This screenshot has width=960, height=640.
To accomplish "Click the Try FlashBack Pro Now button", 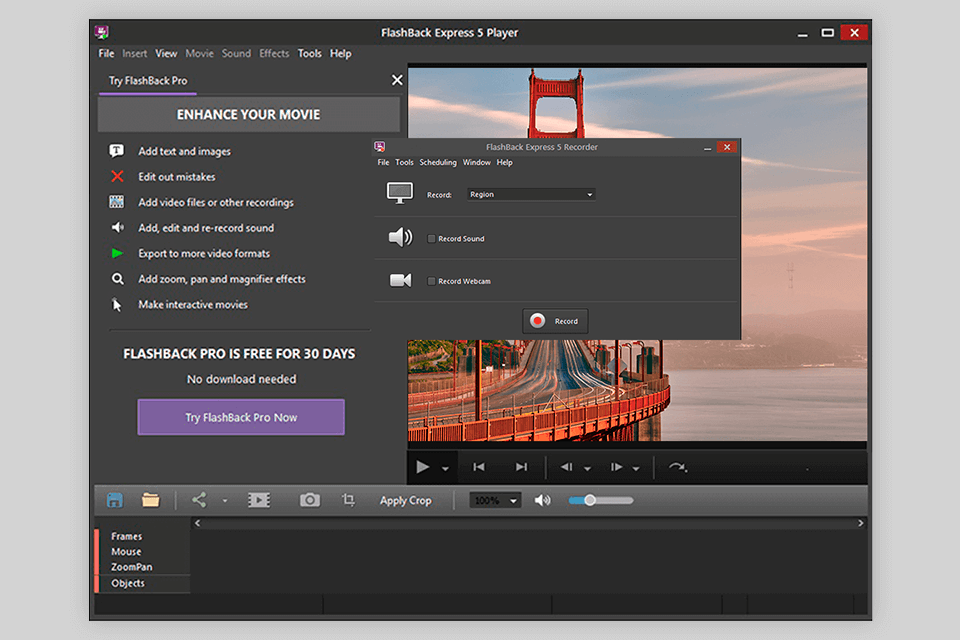I will [x=241, y=417].
